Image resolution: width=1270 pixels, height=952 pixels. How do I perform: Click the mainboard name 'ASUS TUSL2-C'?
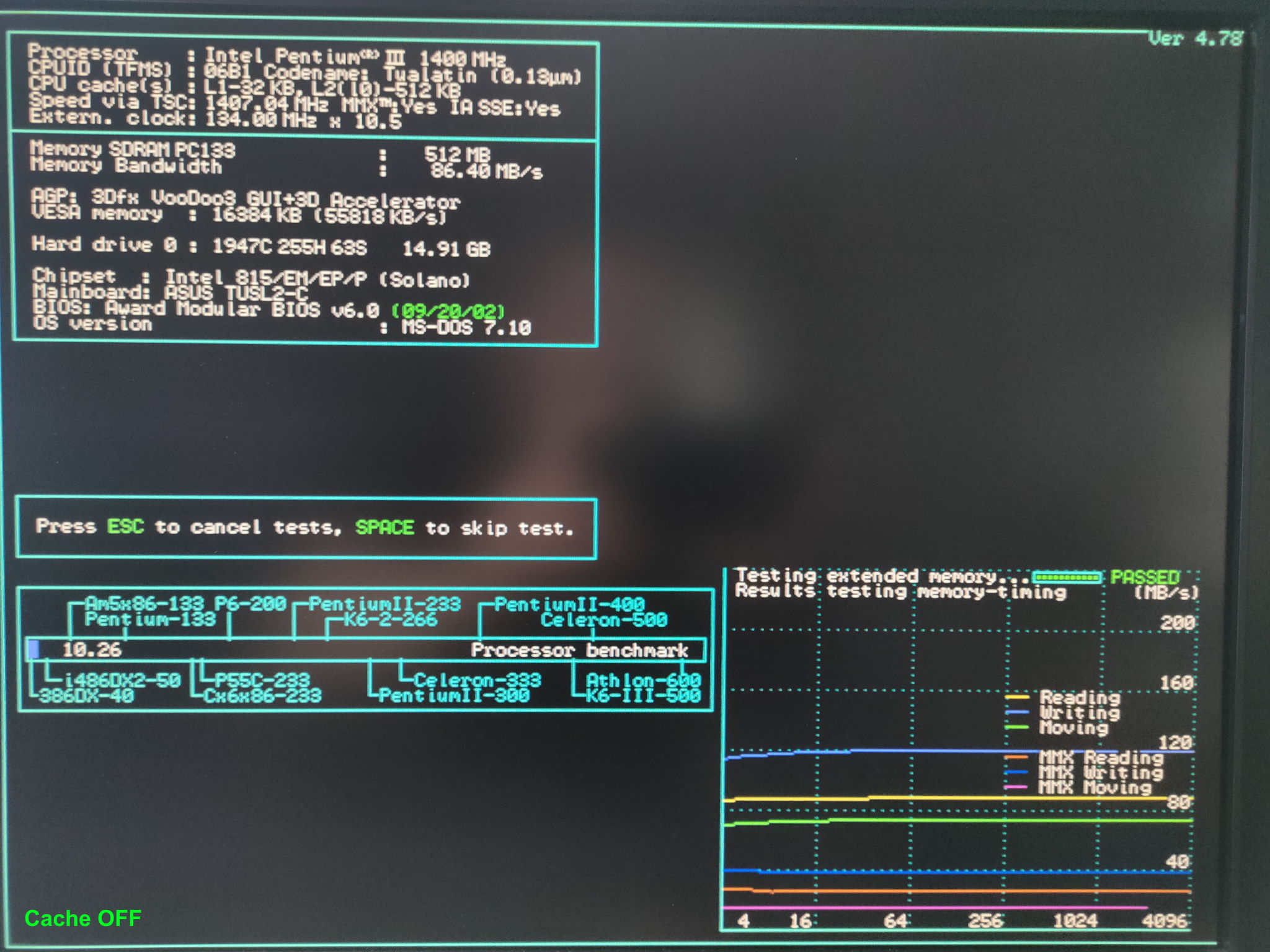(236, 292)
